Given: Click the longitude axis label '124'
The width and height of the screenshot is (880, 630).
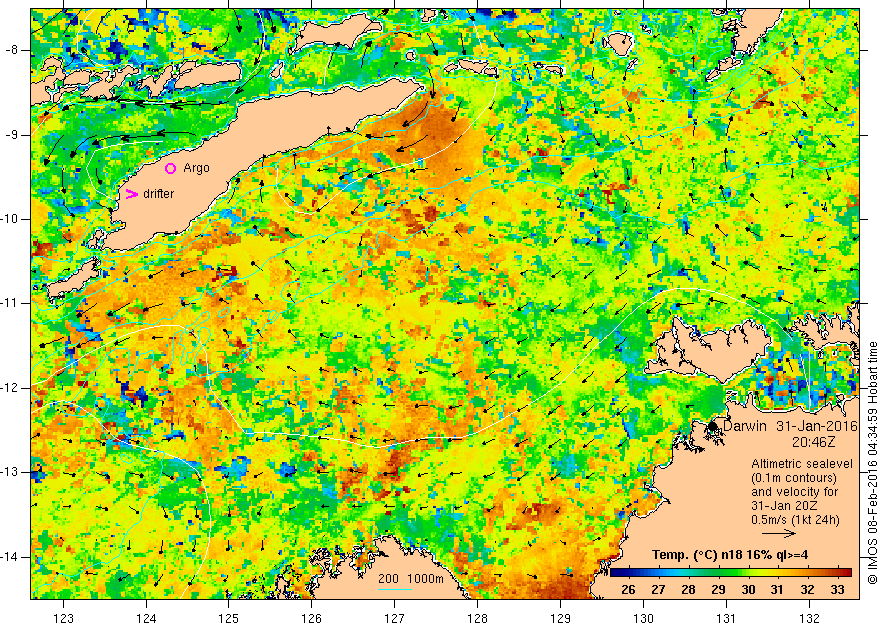Looking at the screenshot, I should click(146, 618).
